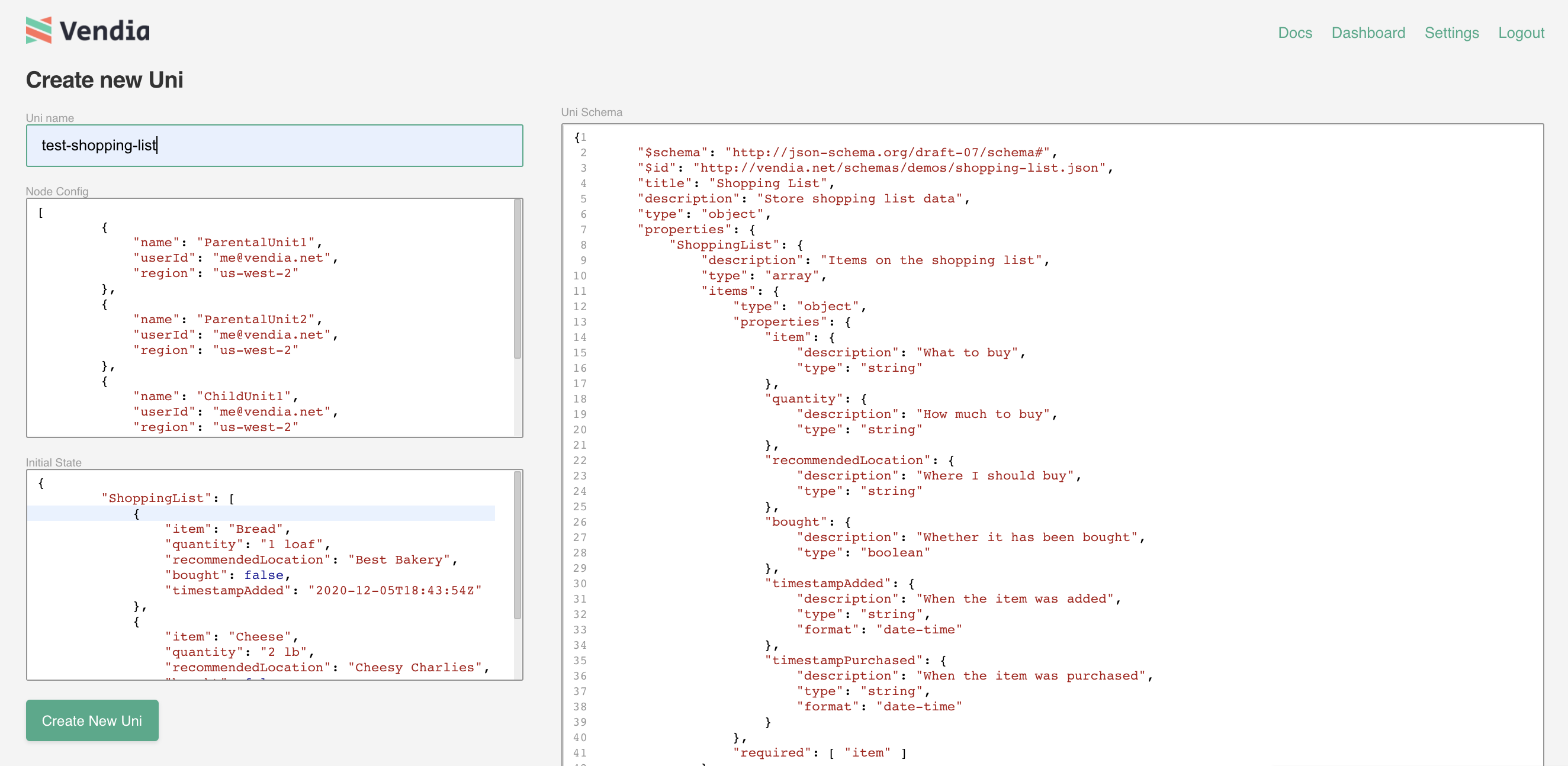1568x766 pixels.
Task: Click the "ParentalUnit2" name value
Action: [255, 320]
